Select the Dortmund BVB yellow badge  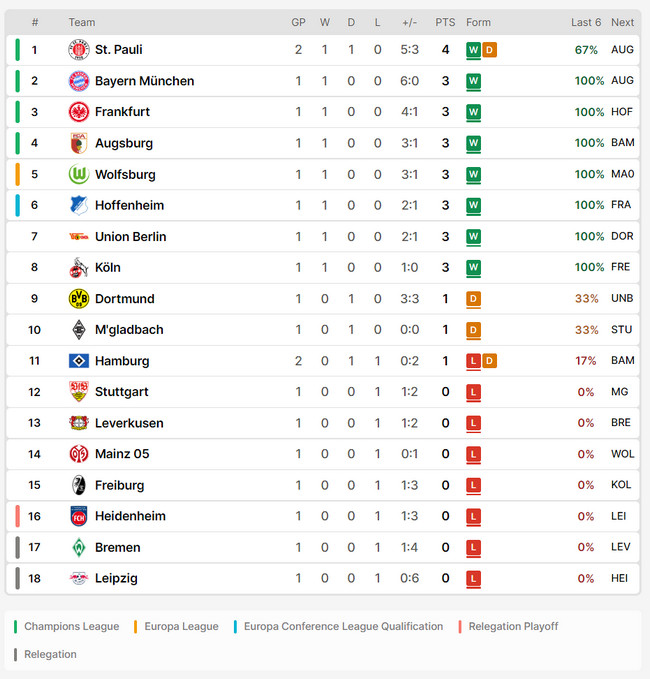[x=79, y=299]
